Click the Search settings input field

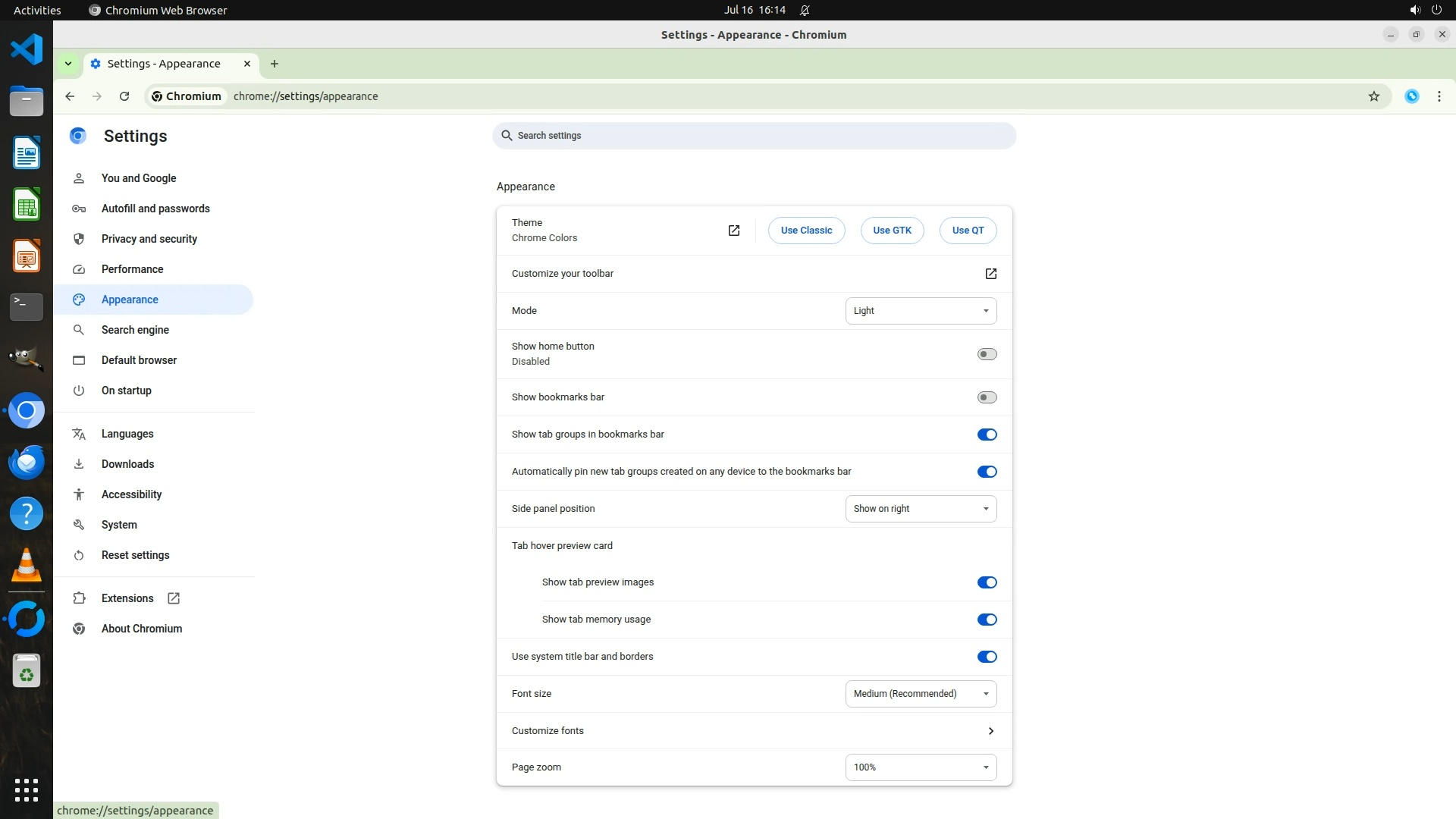click(x=754, y=136)
